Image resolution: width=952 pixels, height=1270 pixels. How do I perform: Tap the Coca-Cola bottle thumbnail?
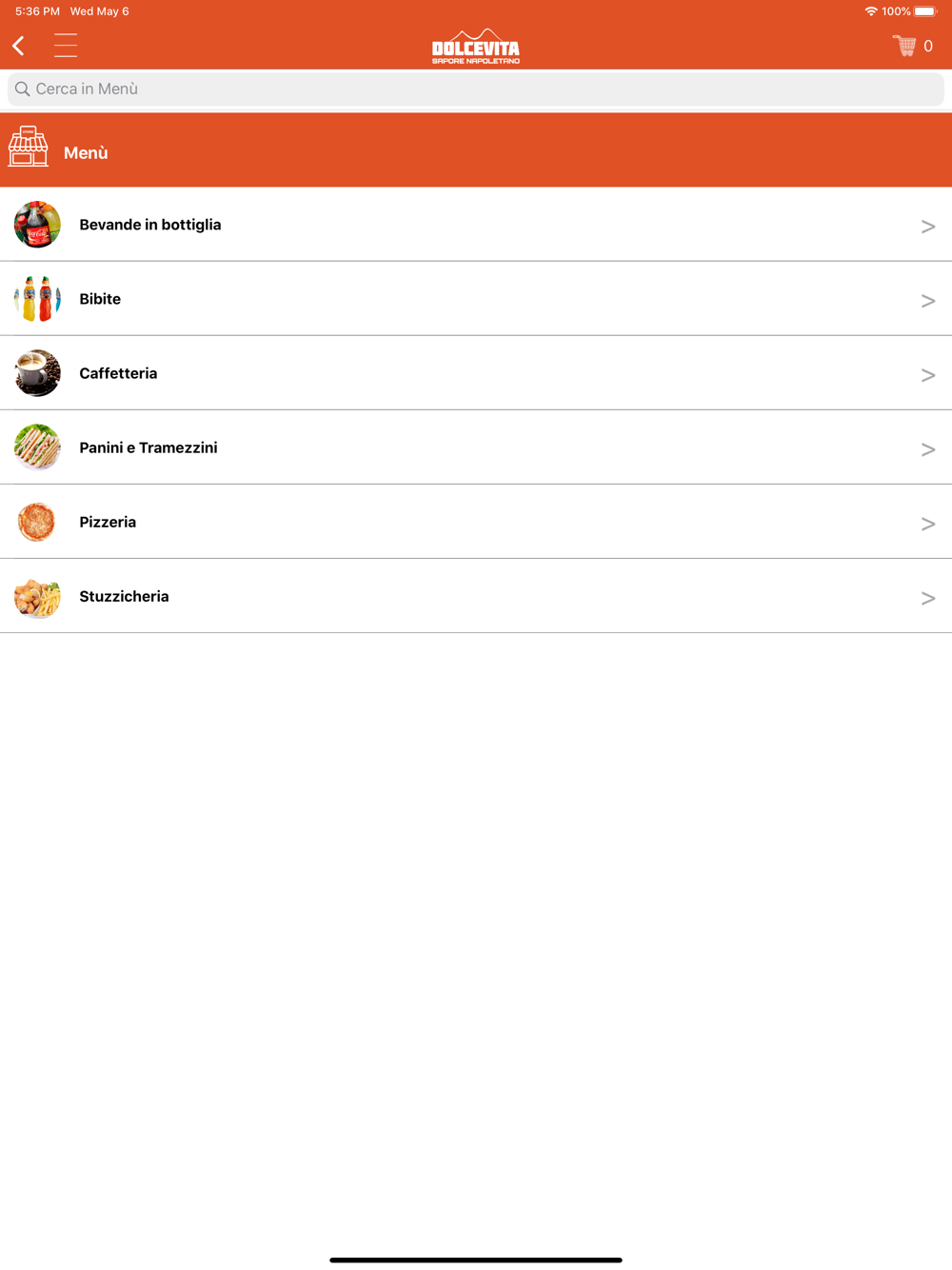coord(37,225)
